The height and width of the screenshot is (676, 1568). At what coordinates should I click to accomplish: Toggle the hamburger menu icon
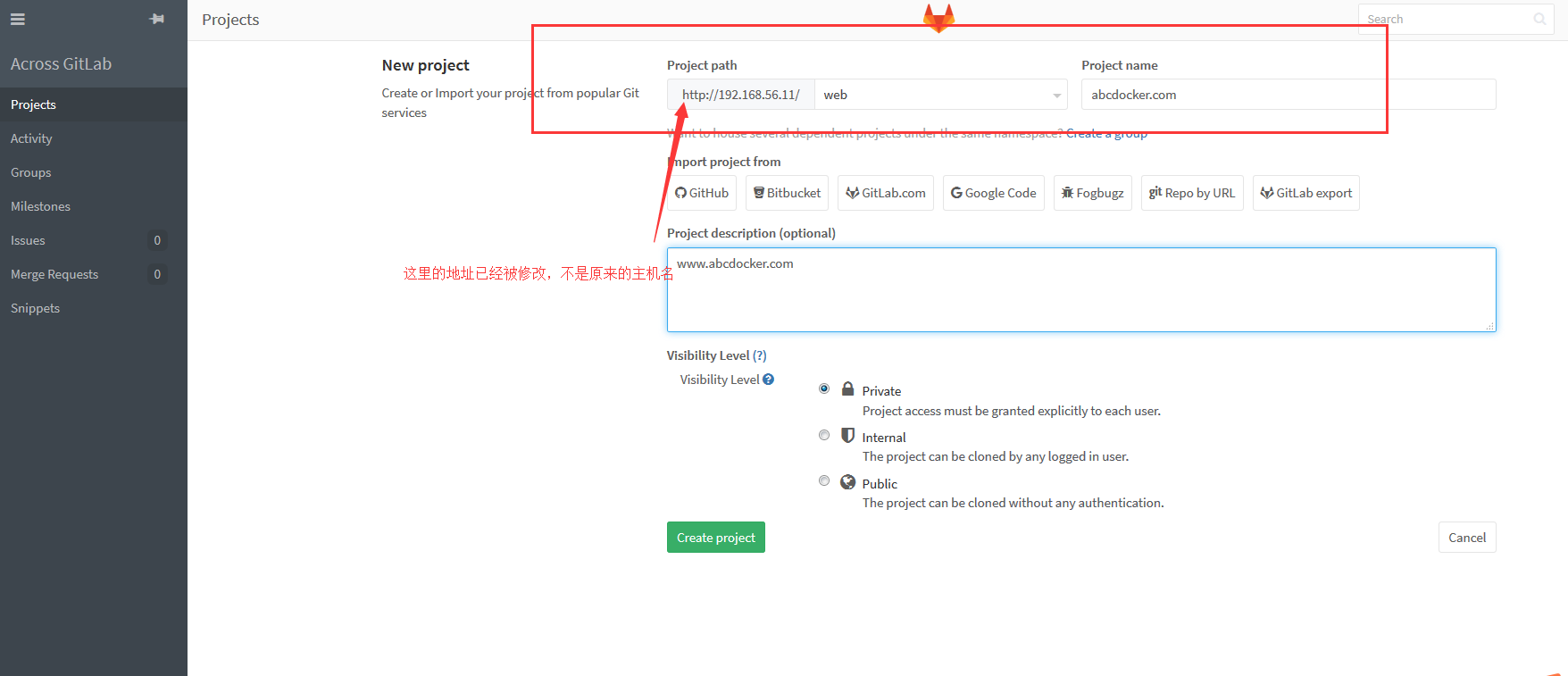(18, 19)
